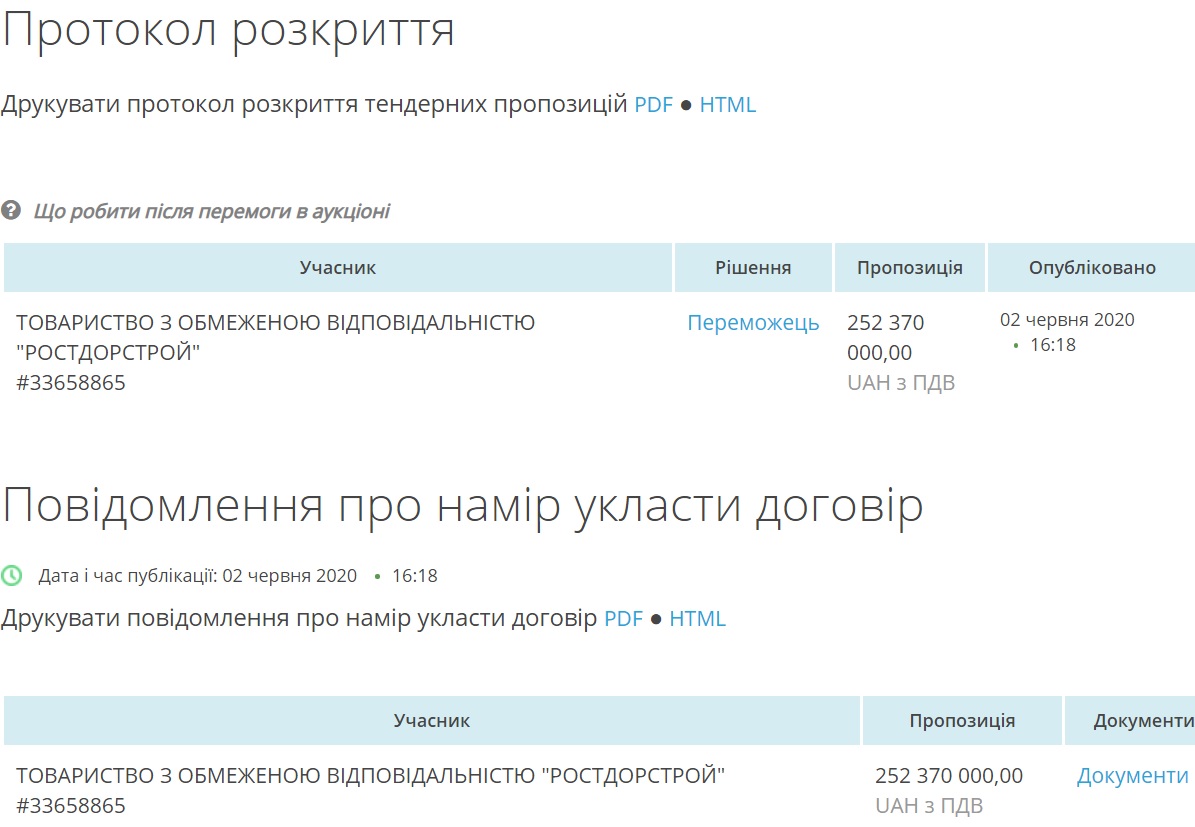Select '252 370 000,00' amount in second table

pyautogui.click(x=949, y=775)
